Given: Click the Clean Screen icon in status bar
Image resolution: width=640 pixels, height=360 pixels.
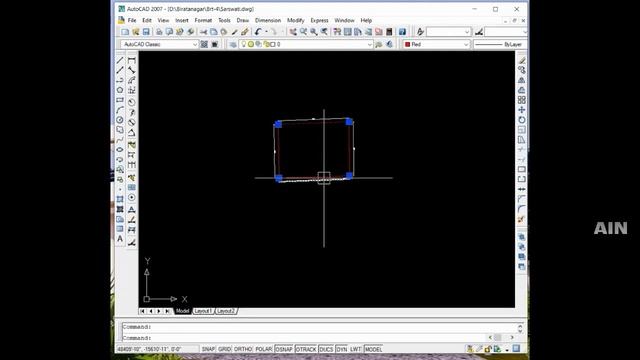Looking at the screenshot, I should pyautogui.click(x=516, y=349).
